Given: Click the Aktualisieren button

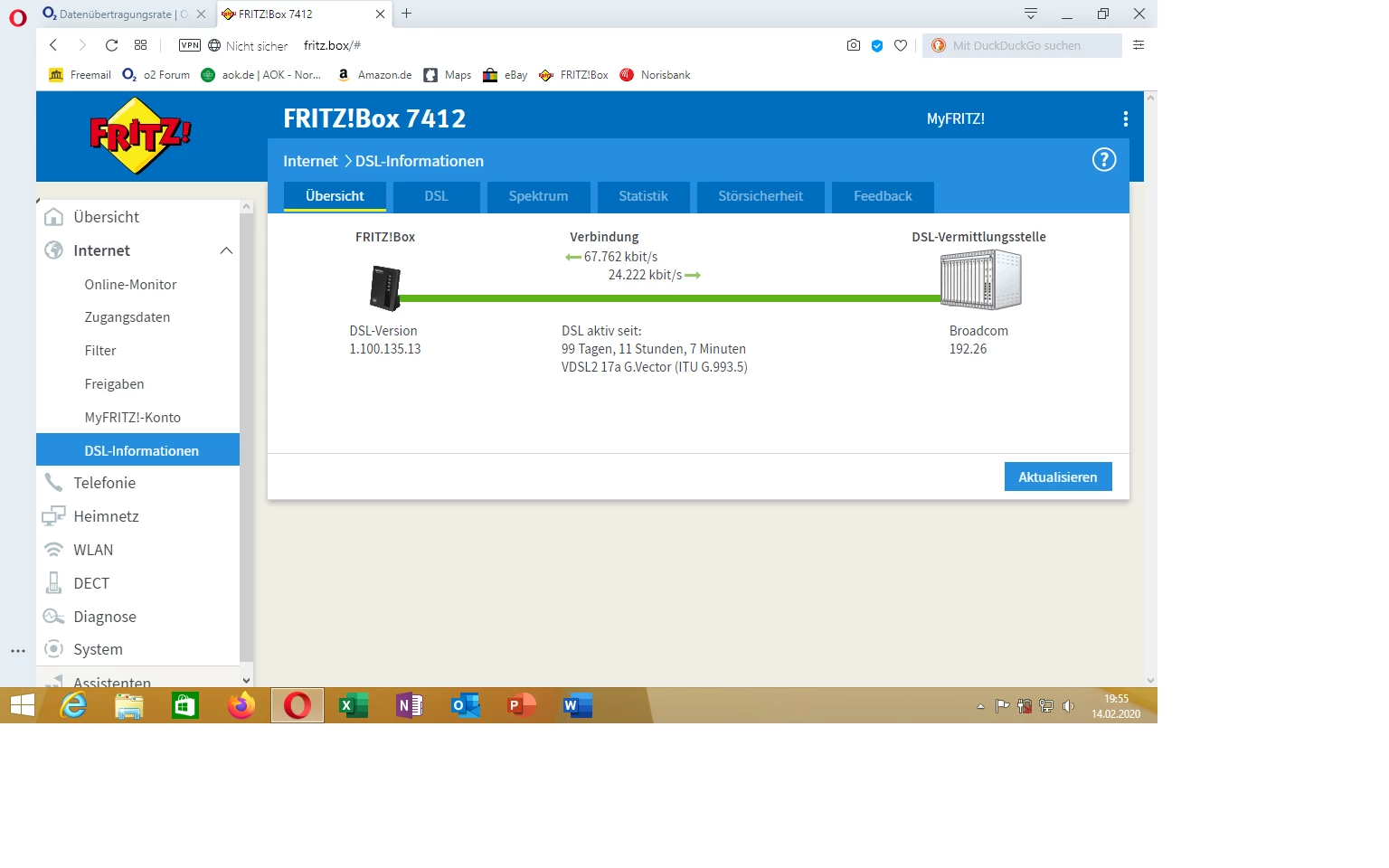Looking at the screenshot, I should click(x=1058, y=476).
